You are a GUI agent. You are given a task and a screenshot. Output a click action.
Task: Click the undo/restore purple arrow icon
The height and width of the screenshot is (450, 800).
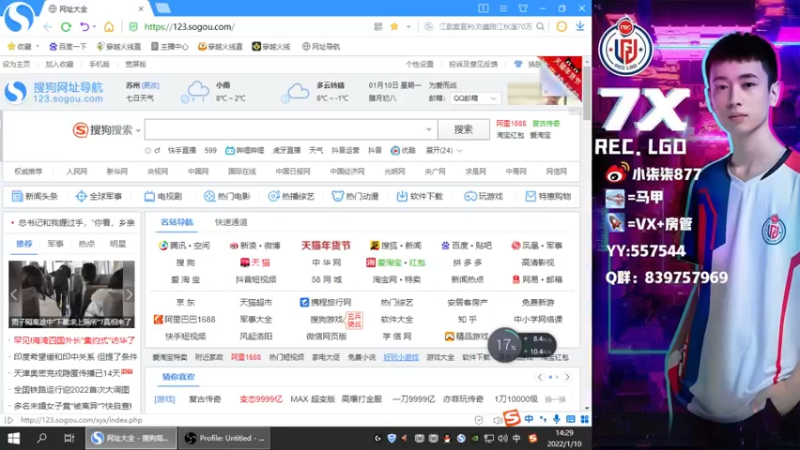[x=84, y=27]
